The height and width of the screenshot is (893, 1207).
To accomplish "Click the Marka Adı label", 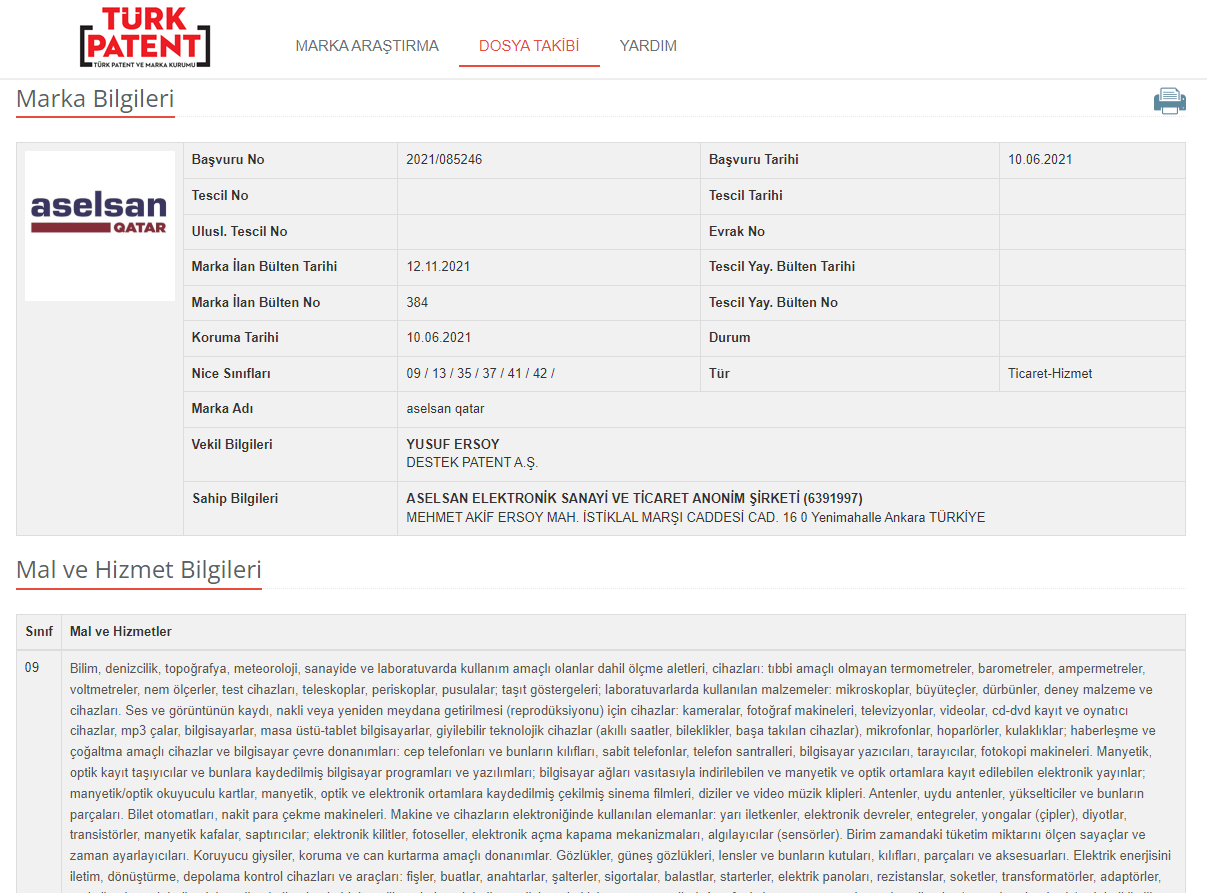I will pos(223,409).
